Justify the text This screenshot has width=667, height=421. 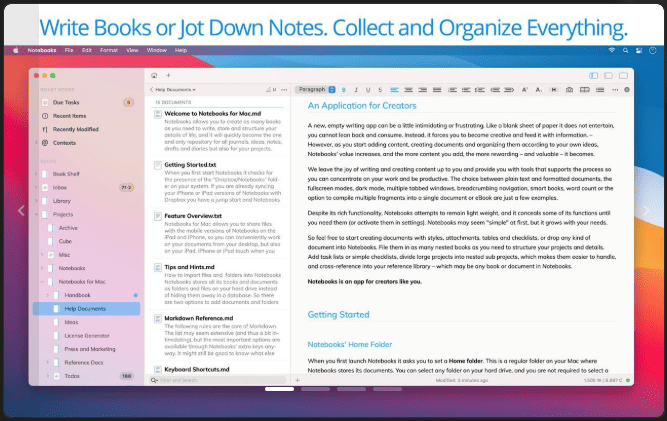[x=437, y=90]
